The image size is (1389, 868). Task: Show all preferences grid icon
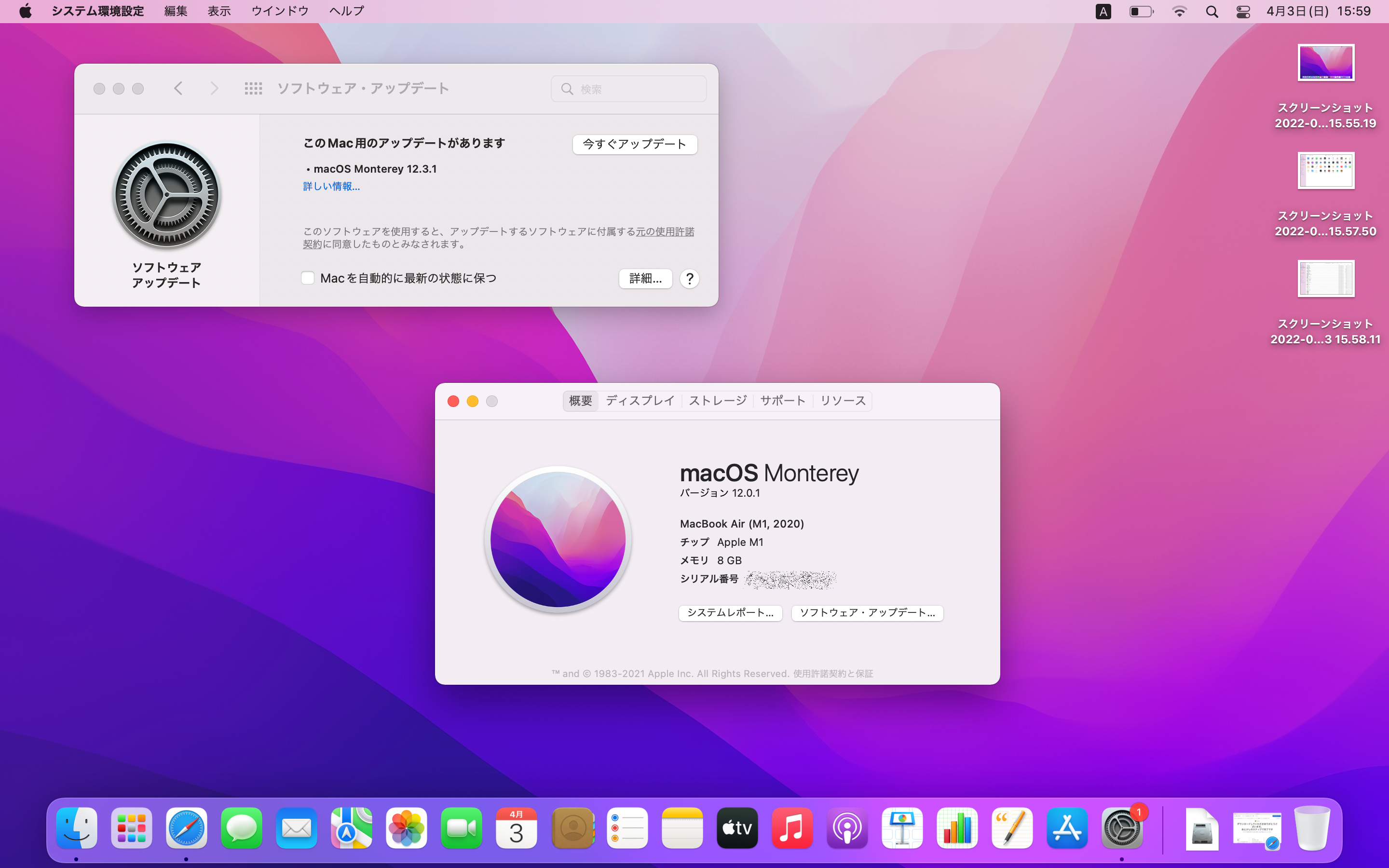(x=253, y=88)
